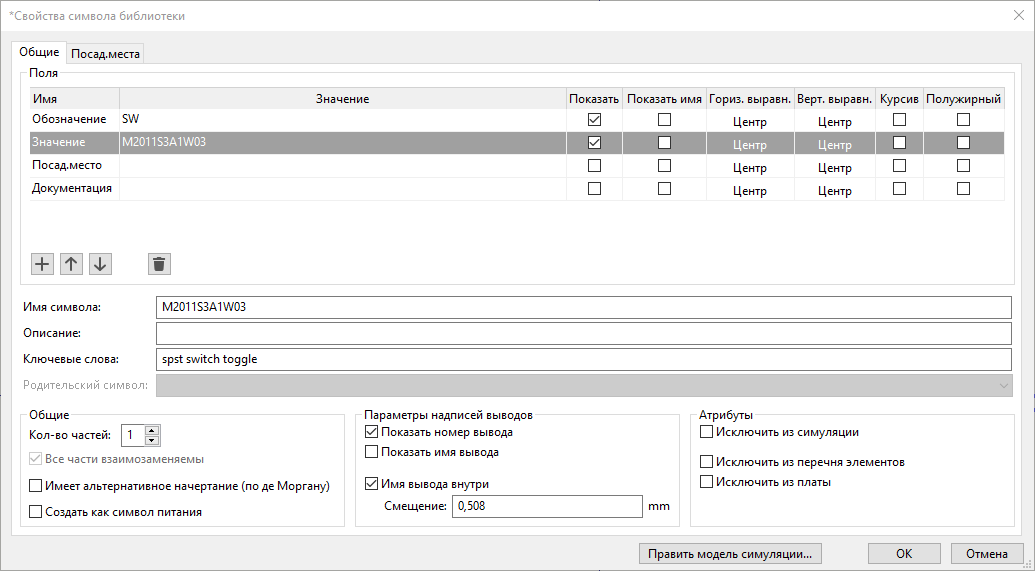Open horizontal alignment for Обозначение row

click(x=749, y=121)
